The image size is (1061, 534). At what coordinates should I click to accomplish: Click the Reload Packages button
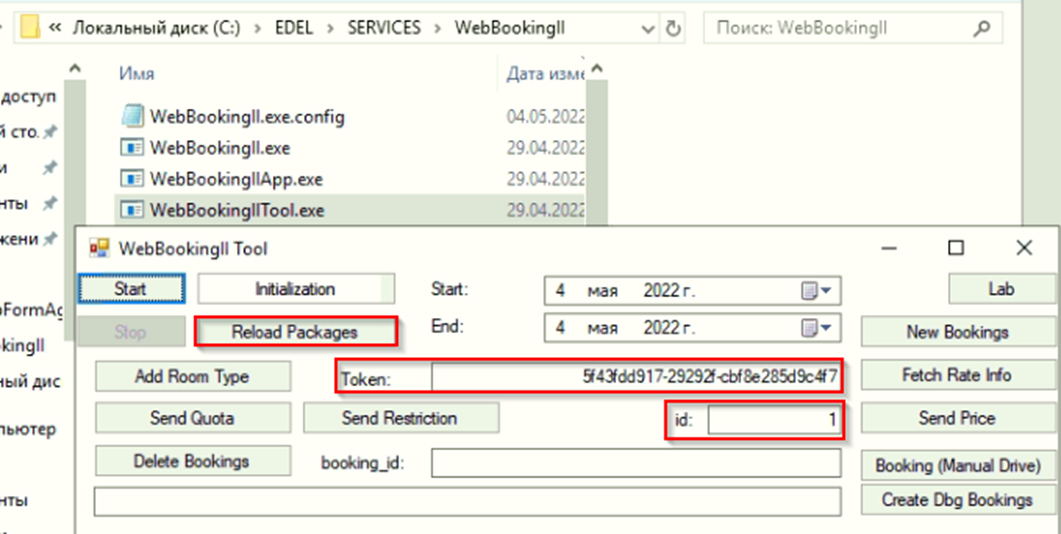click(x=294, y=332)
